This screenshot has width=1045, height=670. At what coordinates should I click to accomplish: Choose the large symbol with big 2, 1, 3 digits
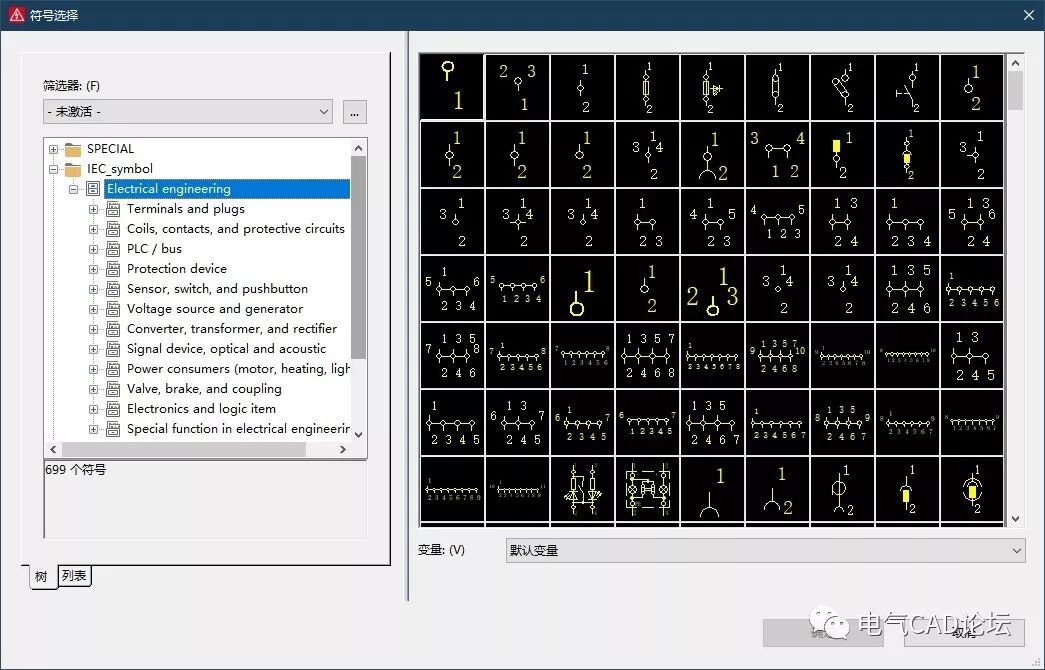[x=712, y=289]
